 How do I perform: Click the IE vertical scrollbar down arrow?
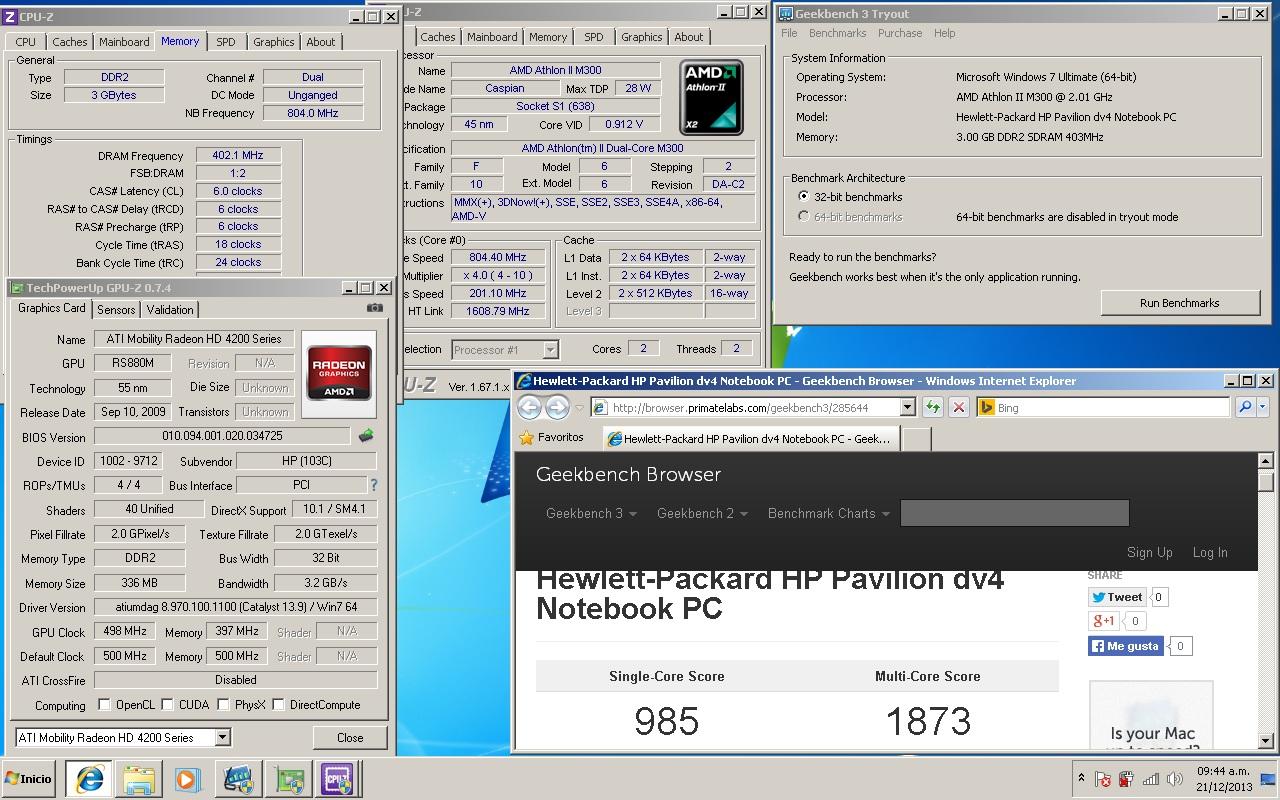(1266, 741)
